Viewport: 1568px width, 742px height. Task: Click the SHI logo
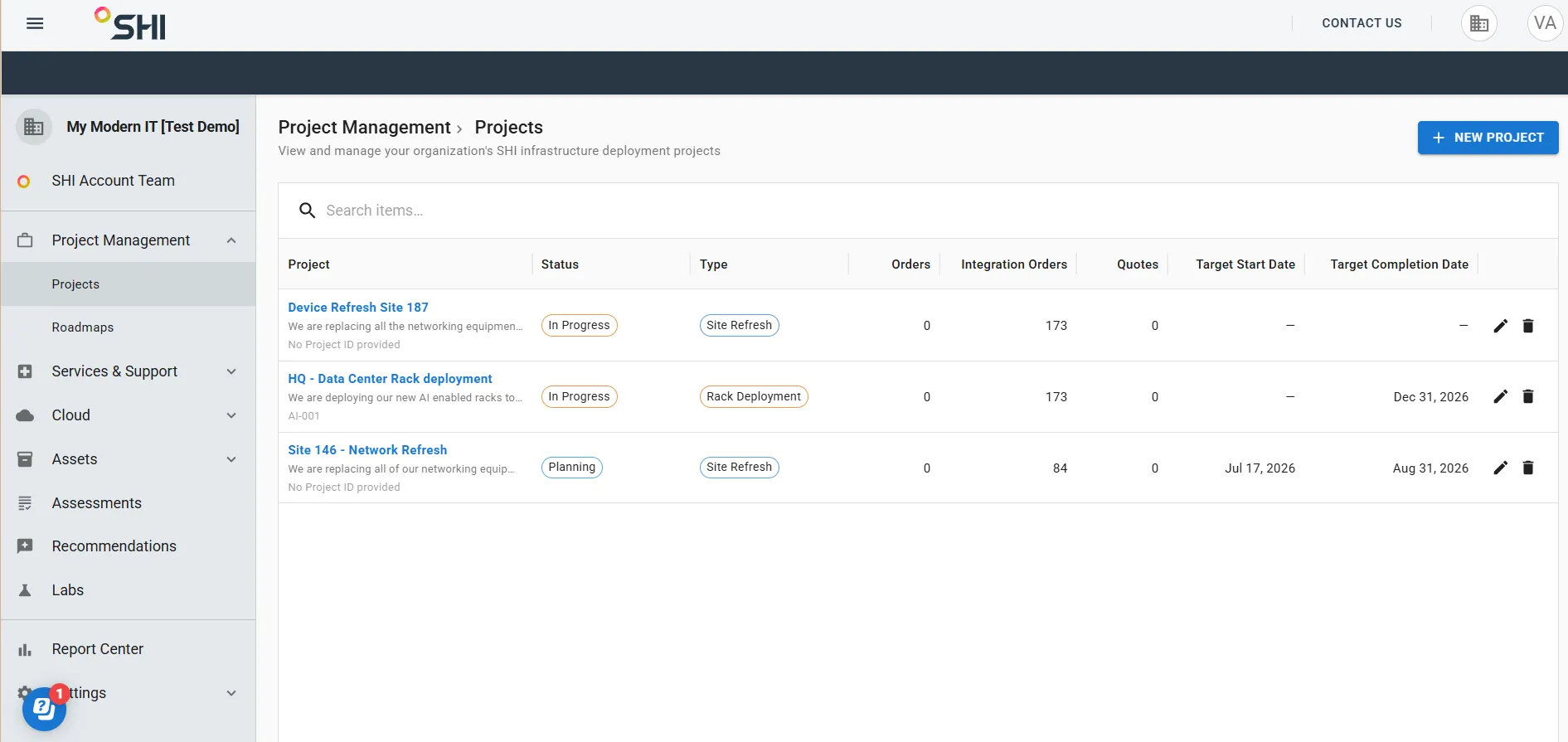click(x=130, y=24)
